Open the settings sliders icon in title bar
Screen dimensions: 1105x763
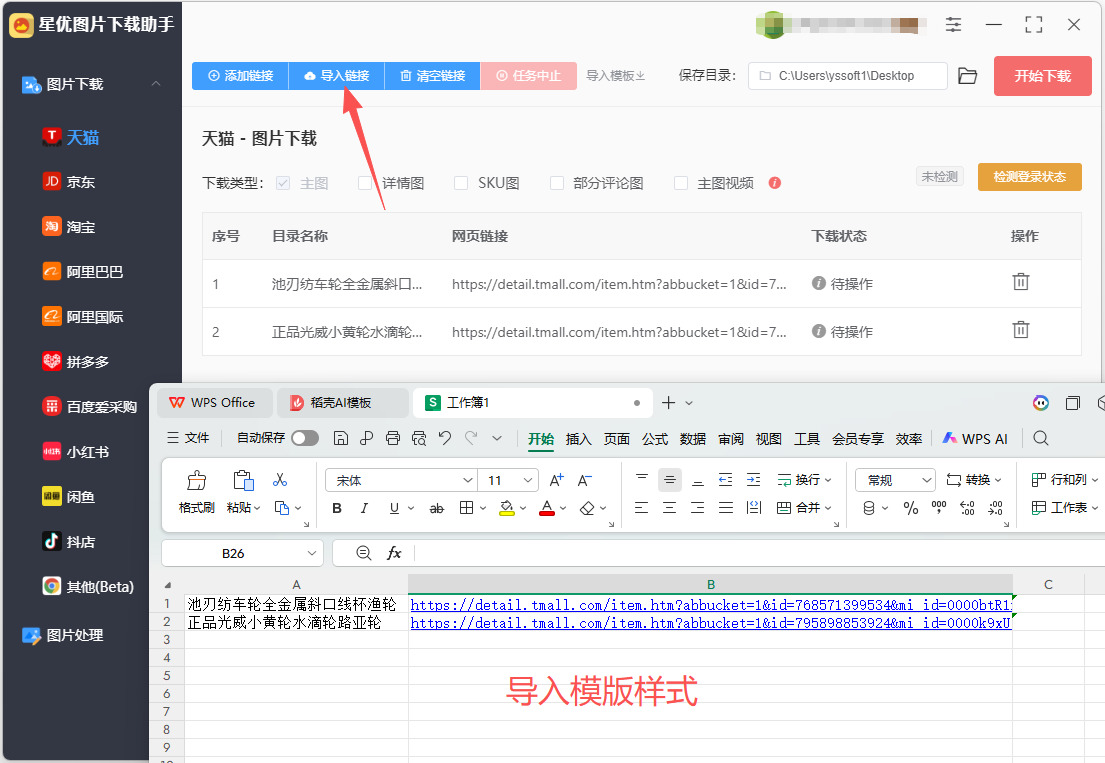pyautogui.click(x=953, y=25)
